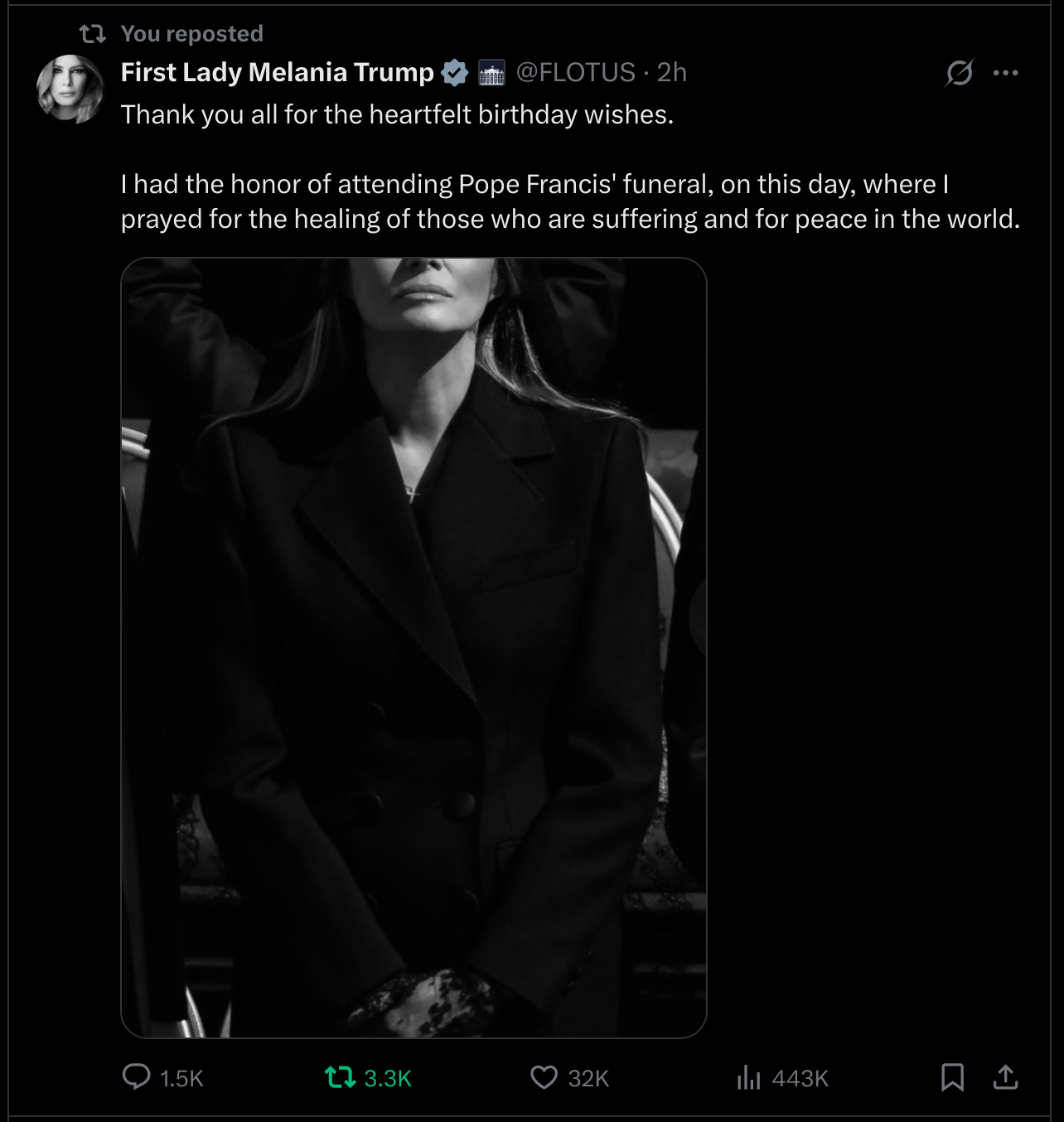The width and height of the screenshot is (1064, 1122).
Task: Click the 32K like count
Action: click(588, 1078)
